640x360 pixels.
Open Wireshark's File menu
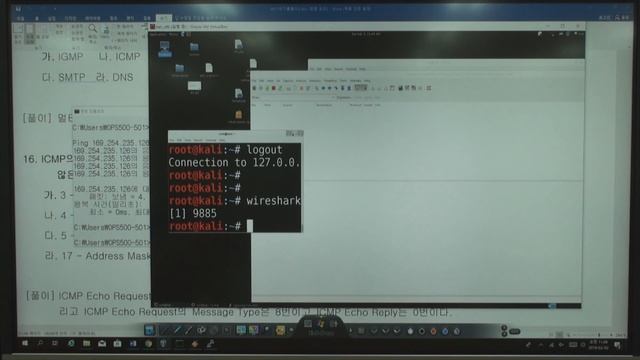(x=254, y=81)
